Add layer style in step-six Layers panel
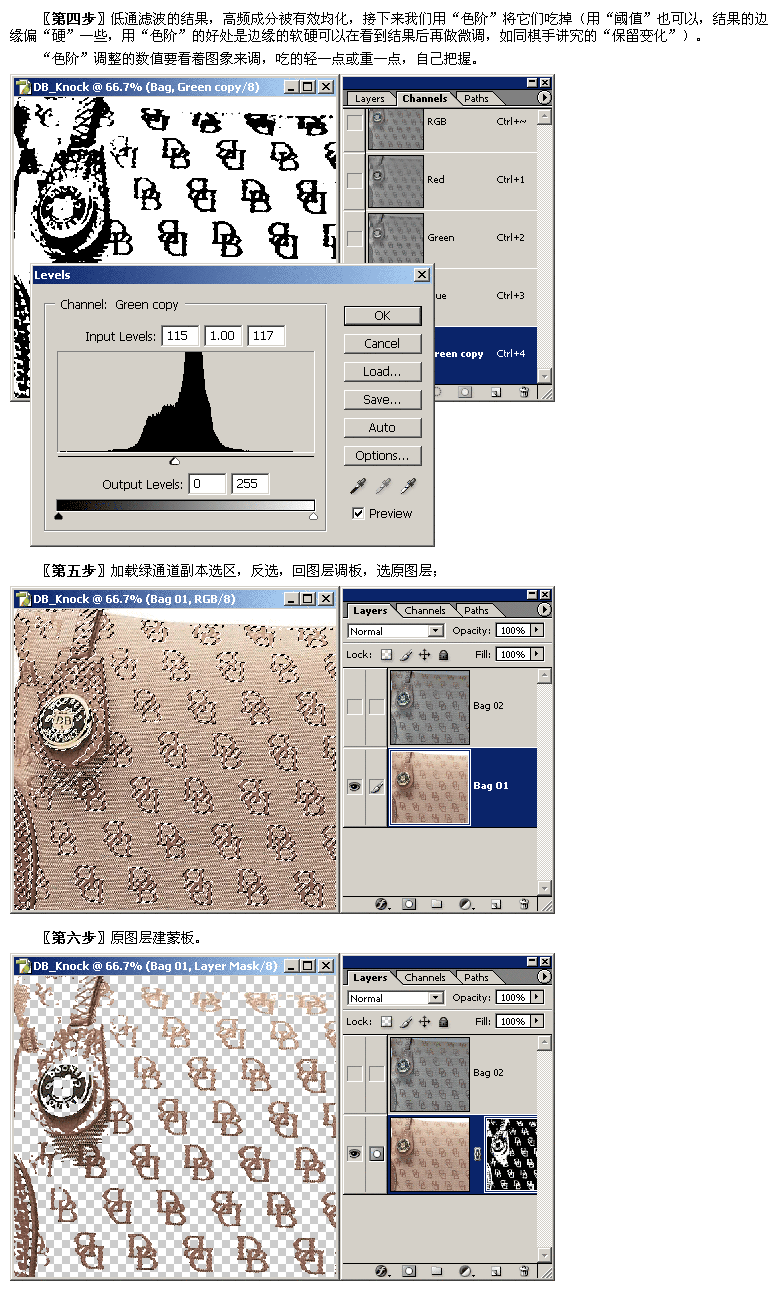 click(381, 1271)
